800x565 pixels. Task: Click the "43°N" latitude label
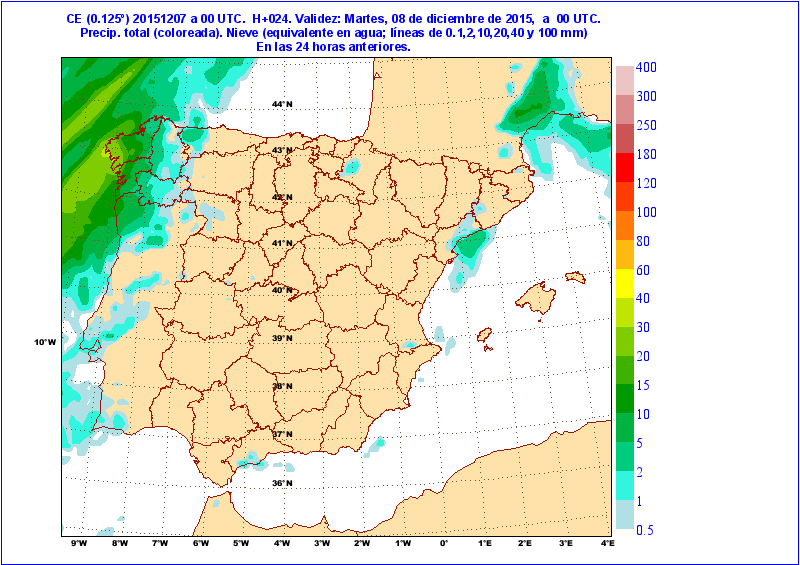click(282, 150)
